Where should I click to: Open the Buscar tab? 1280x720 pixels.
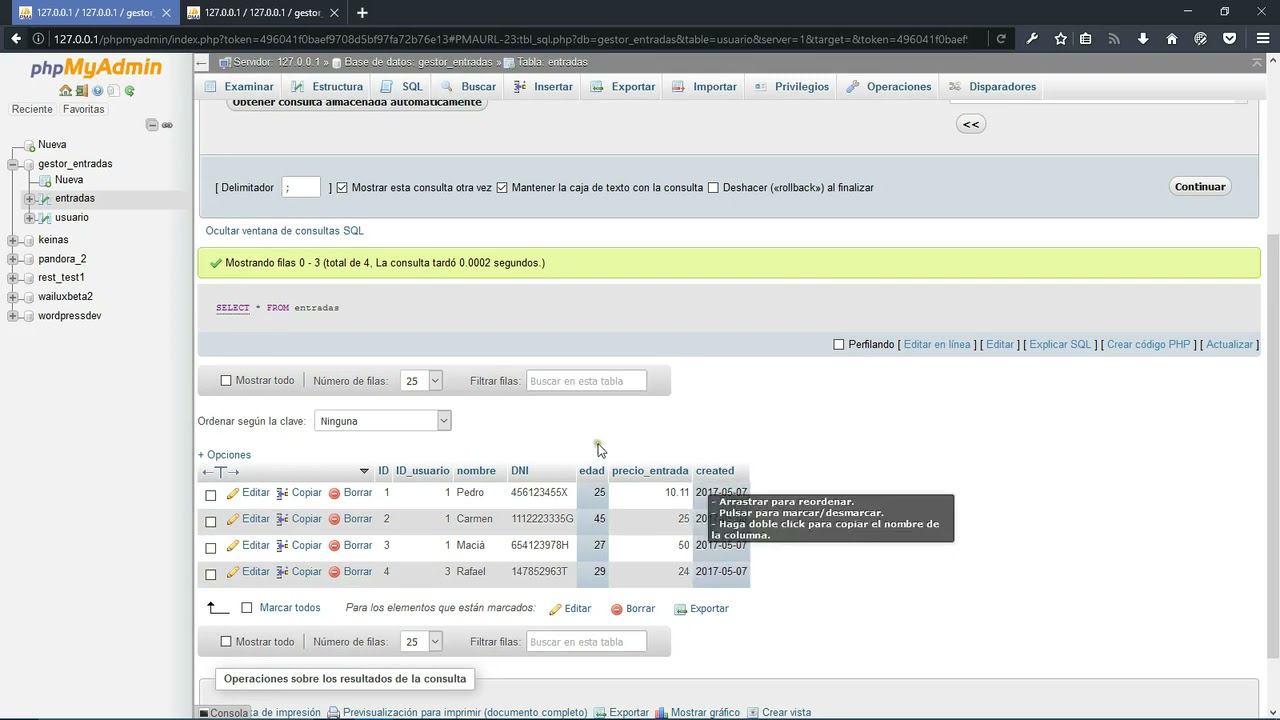468,87
